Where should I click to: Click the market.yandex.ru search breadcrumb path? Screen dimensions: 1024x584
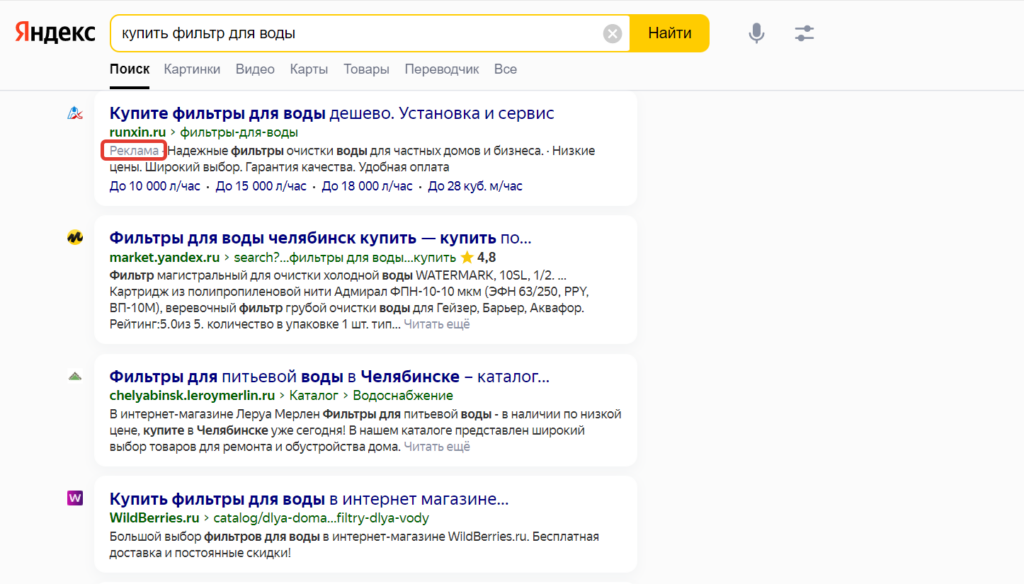coord(345,257)
